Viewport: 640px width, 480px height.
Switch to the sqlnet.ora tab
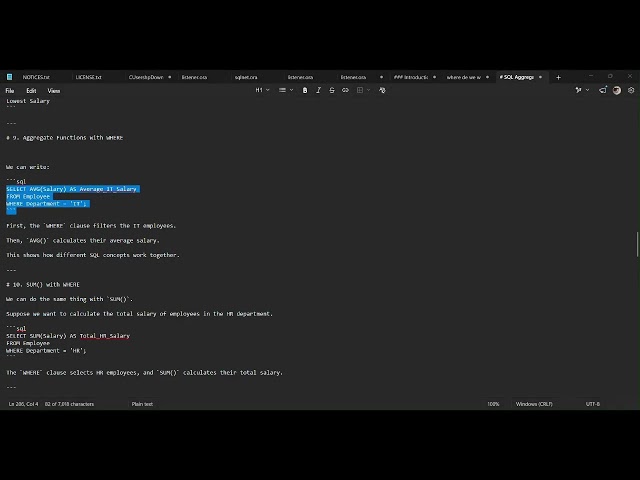[246, 77]
